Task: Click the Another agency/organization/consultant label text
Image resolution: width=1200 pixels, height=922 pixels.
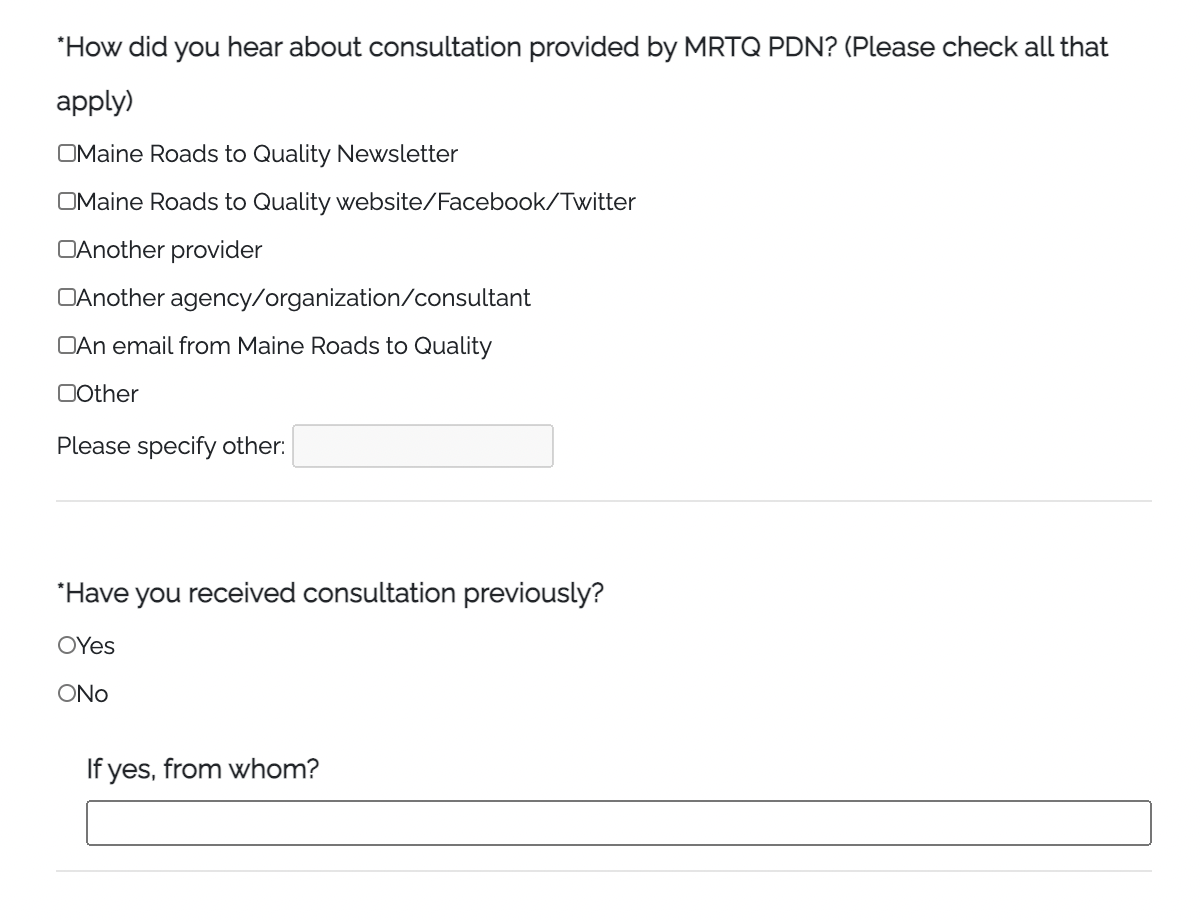Action: pyautogui.click(x=303, y=298)
